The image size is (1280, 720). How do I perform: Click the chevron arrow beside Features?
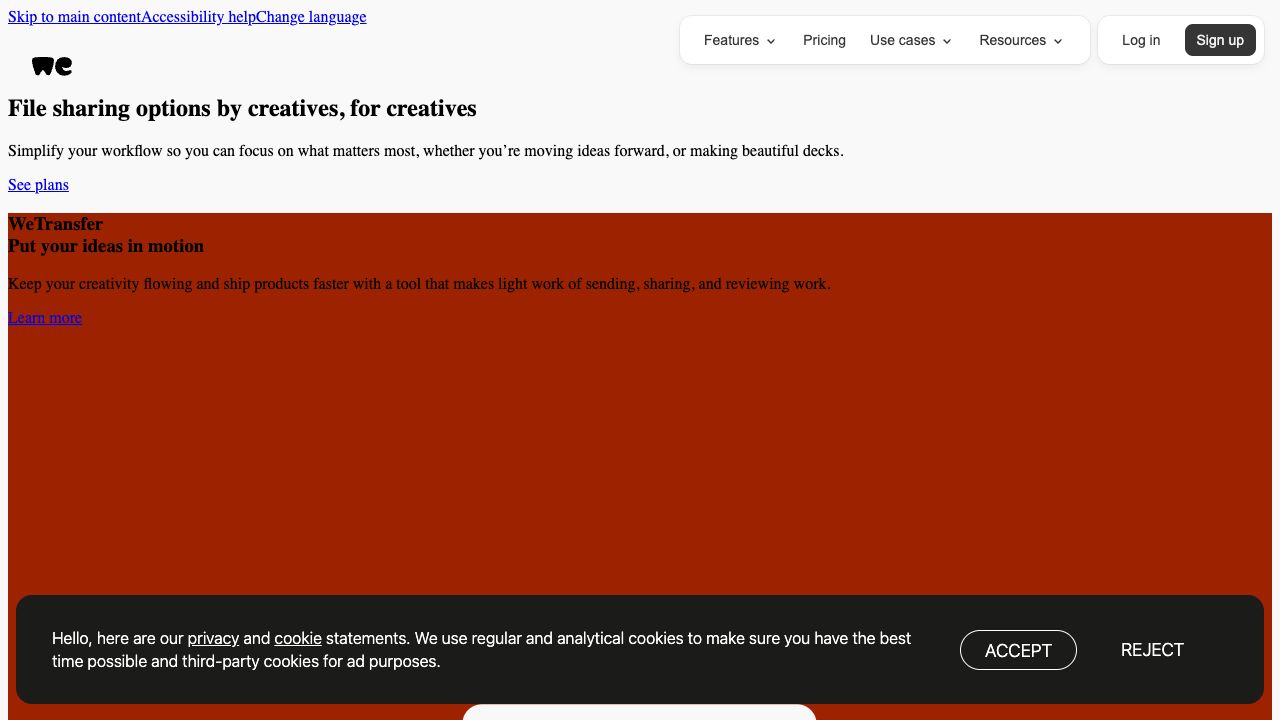click(x=771, y=41)
